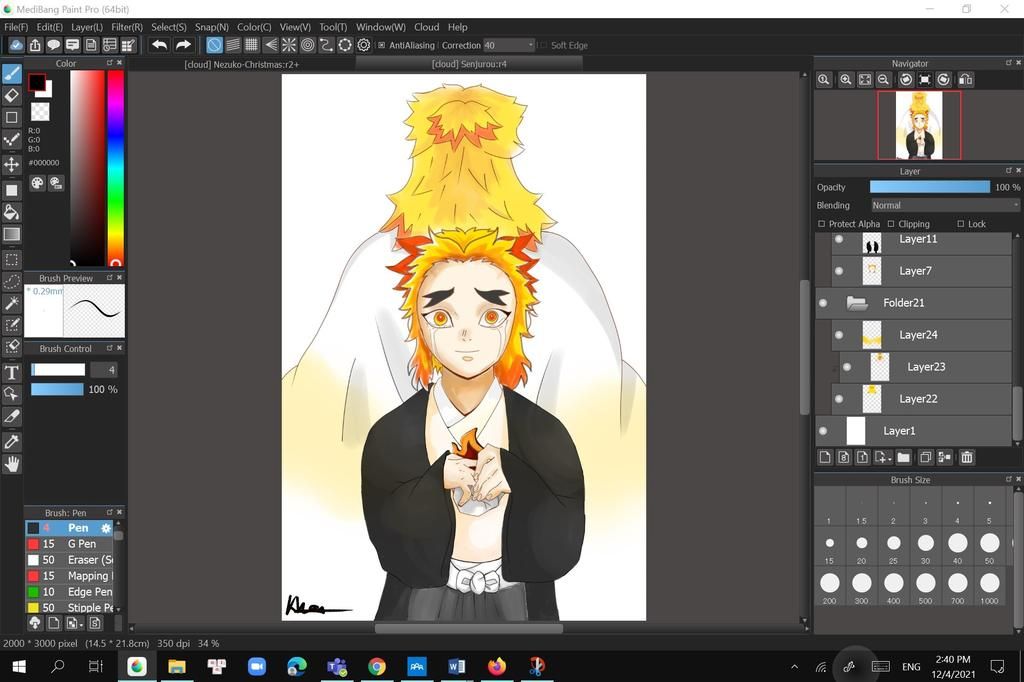Pick the Text tool
The height and width of the screenshot is (682, 1024).
coord(12,372)
